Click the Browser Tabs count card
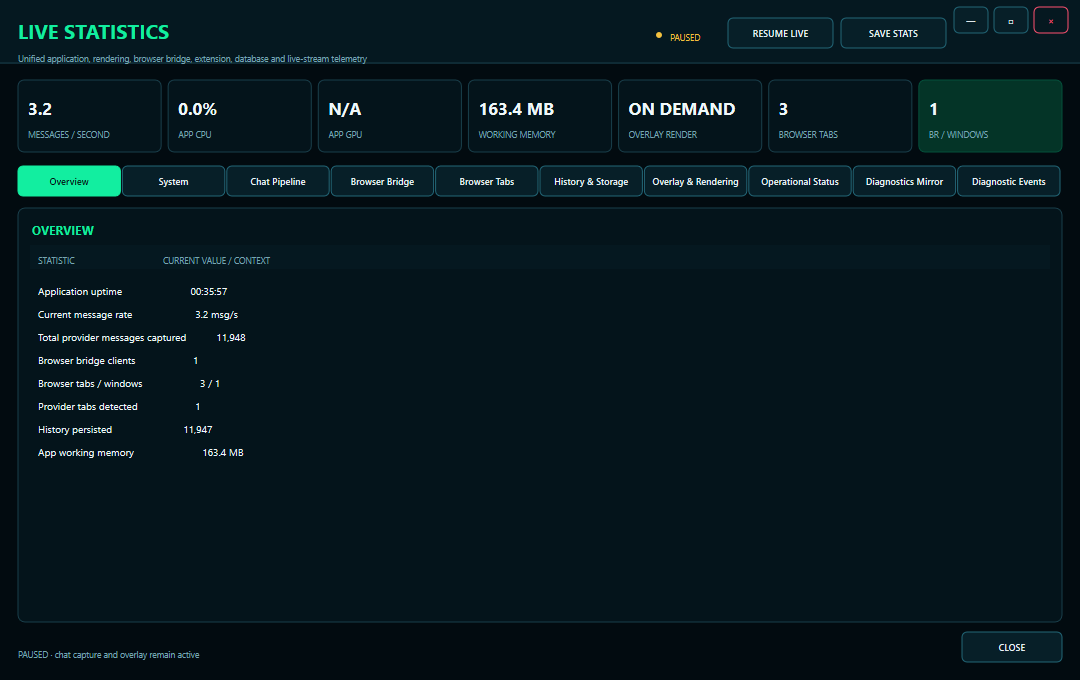 [x=840, y=116]
